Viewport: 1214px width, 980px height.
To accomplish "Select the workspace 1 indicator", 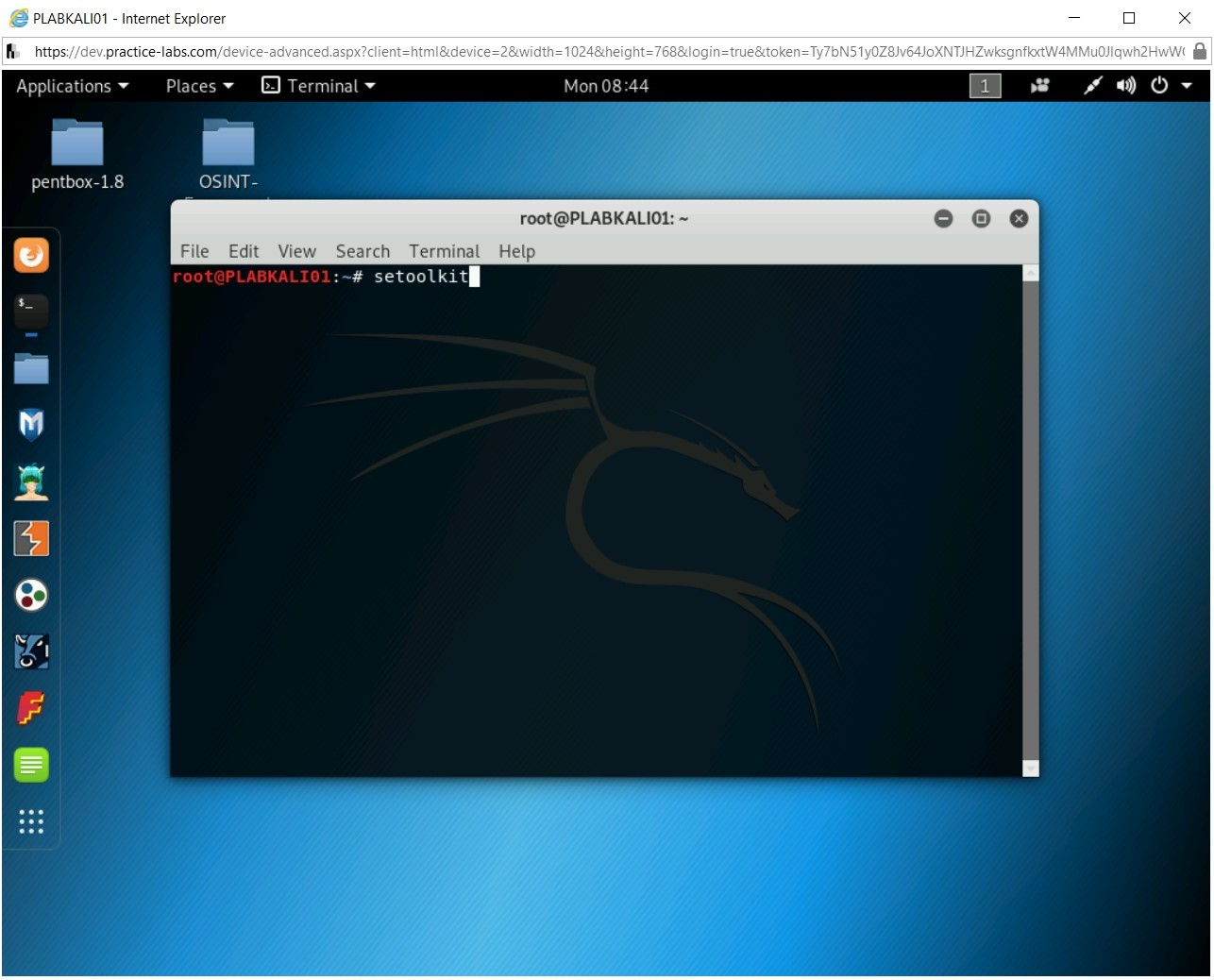I will (985, 86).
